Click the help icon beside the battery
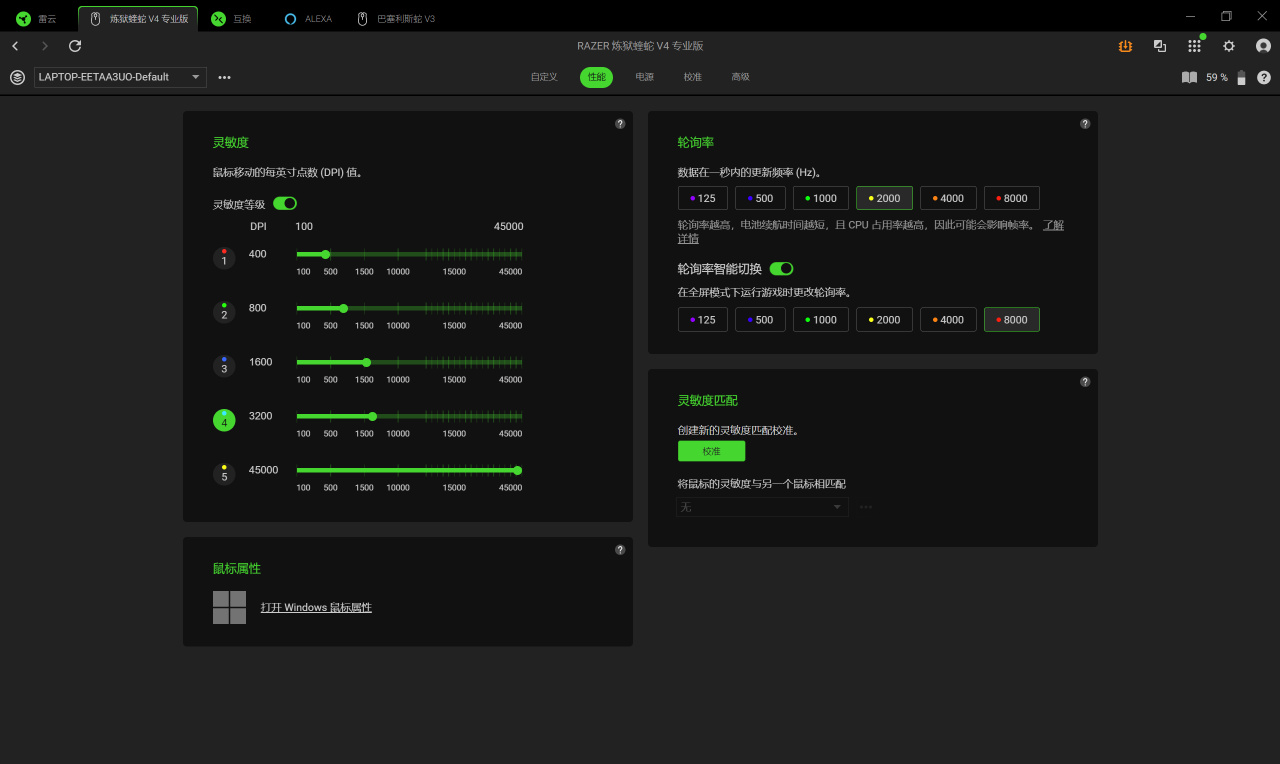 1264,77
